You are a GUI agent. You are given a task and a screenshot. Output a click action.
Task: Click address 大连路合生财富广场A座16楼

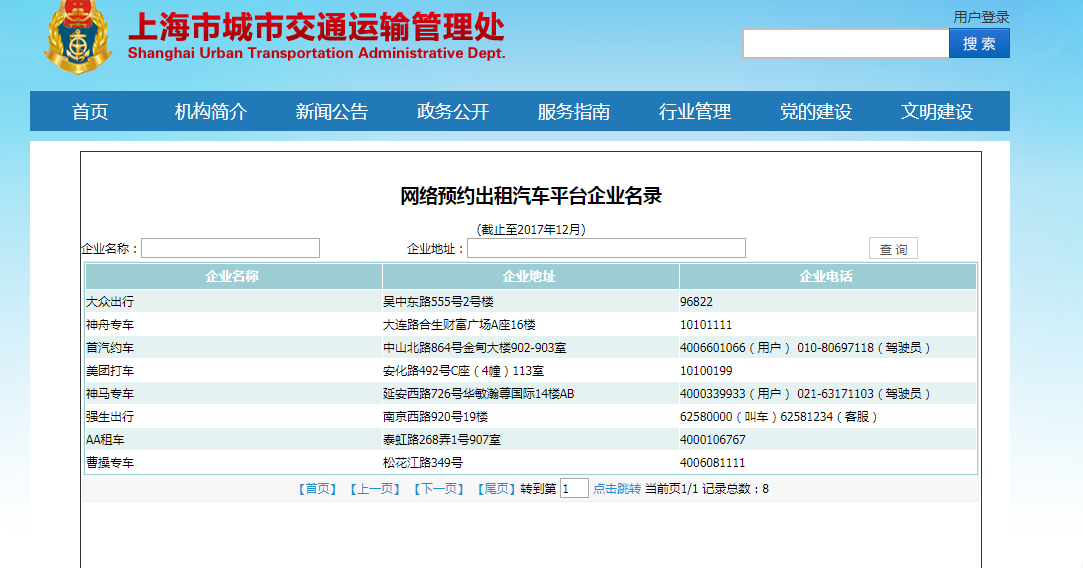point(459,325)
